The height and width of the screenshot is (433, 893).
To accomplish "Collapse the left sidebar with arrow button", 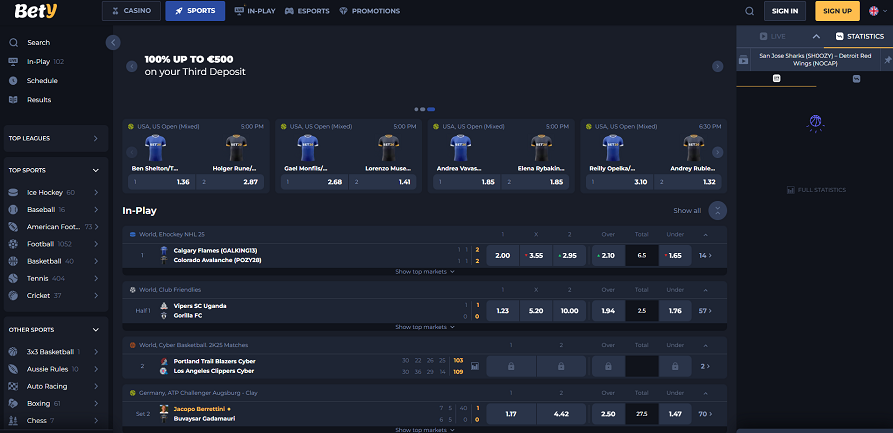I will click(x=113, y=42).
